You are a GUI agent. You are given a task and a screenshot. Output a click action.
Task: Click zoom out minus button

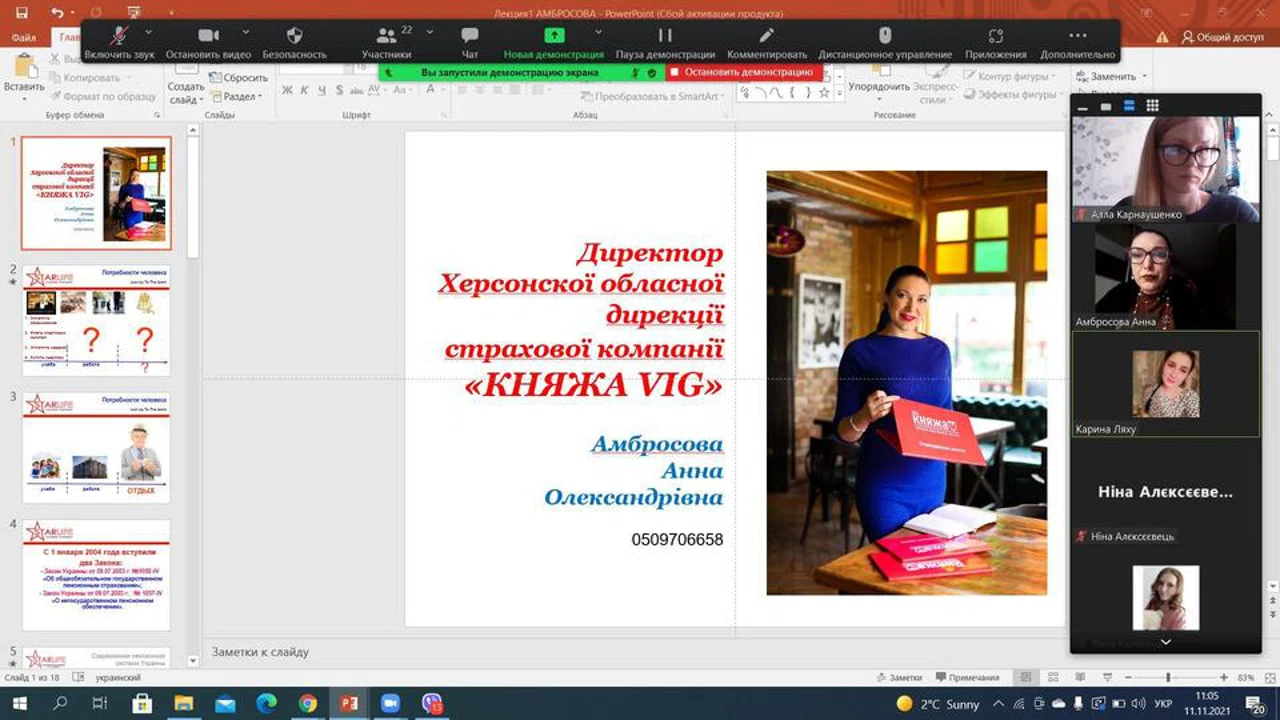(x=1128, y=677)
